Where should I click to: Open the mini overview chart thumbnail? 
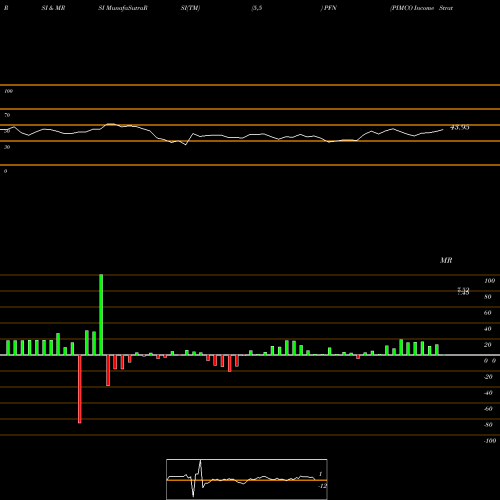[247, 479]
